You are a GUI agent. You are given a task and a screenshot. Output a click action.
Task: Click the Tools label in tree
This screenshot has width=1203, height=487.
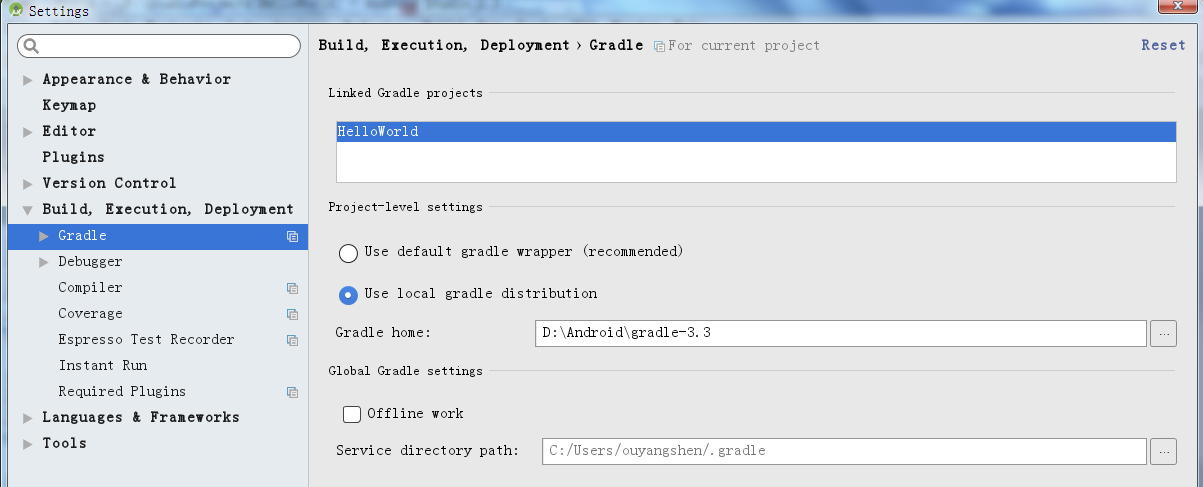64,443
